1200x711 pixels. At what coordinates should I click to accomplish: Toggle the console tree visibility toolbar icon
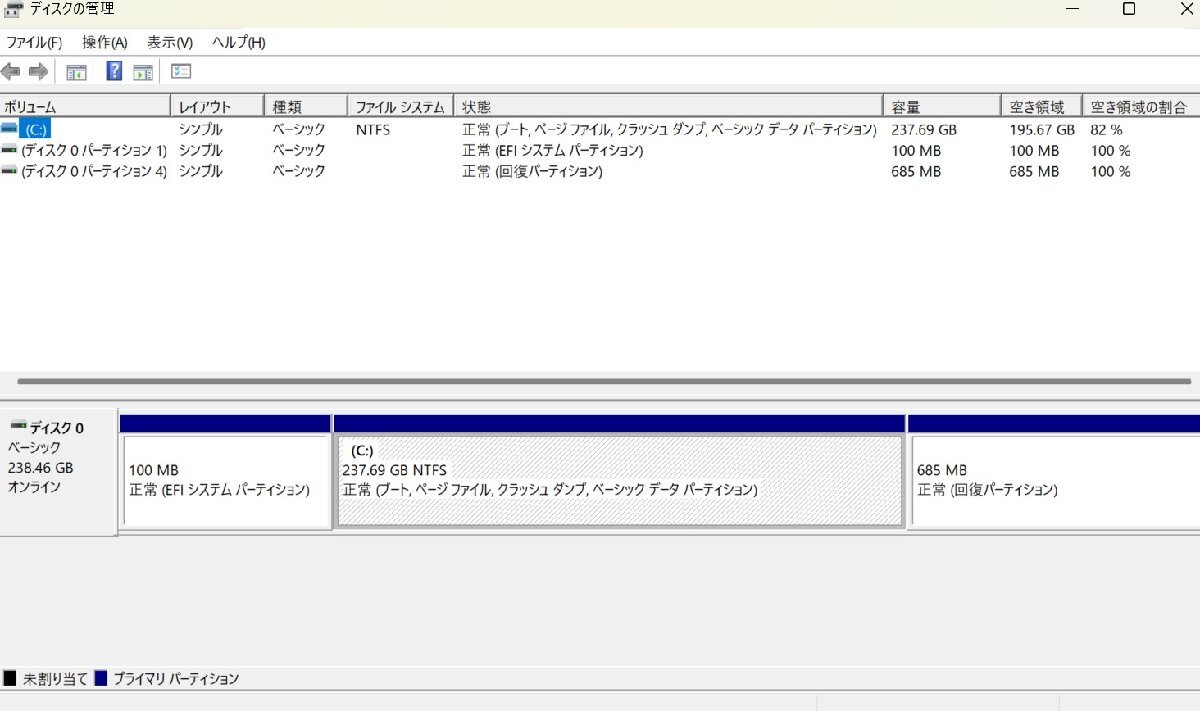(76, 71)
